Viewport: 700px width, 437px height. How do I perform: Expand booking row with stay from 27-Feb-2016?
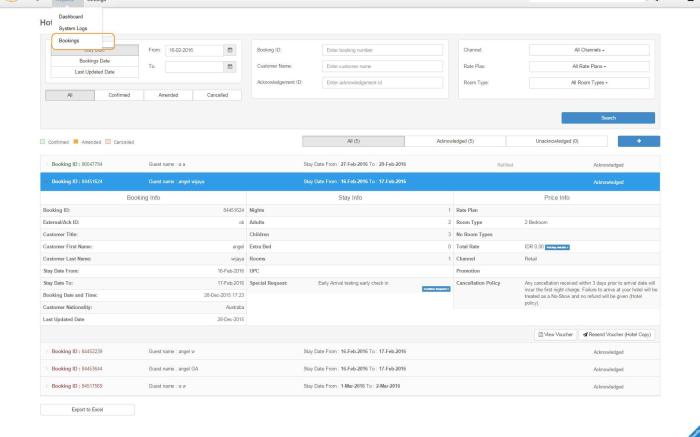[x=350, y=164]
